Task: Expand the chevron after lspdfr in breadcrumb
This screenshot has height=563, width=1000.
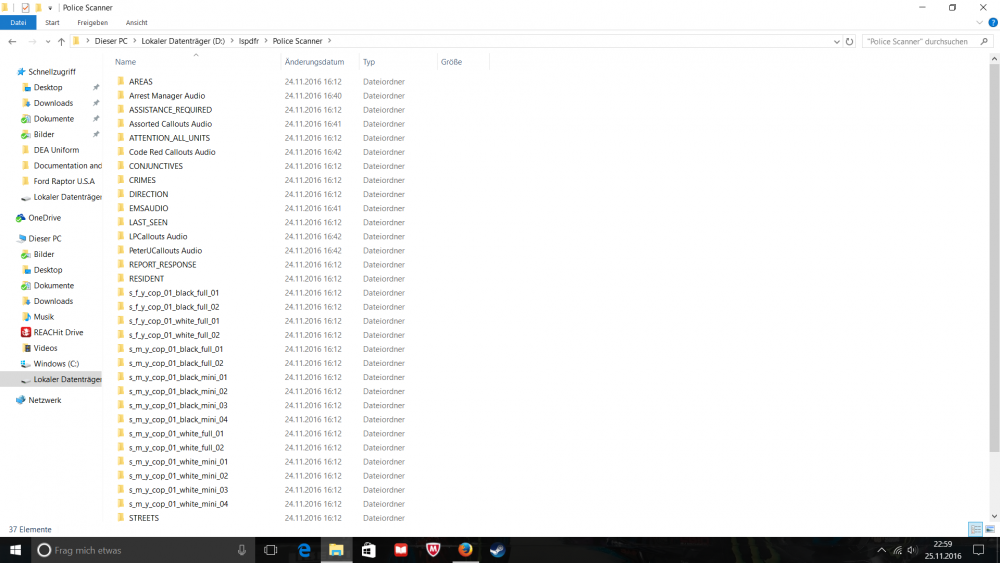Action: point(266,41)
